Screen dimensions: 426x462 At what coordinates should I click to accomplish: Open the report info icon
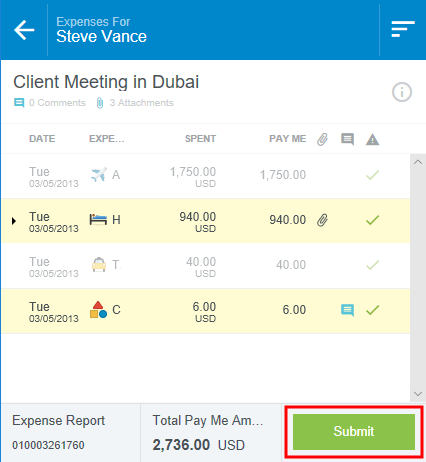[x=402, y=92]
